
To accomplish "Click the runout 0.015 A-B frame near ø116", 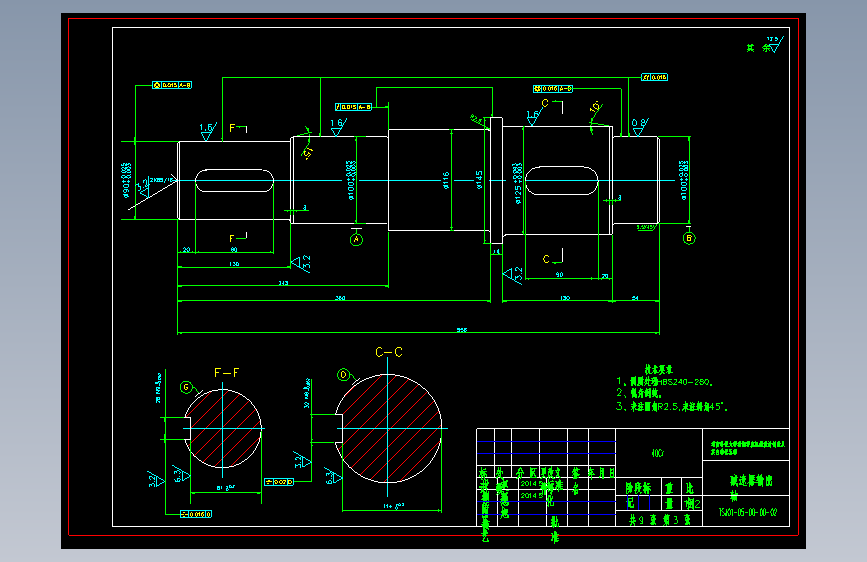I will point(353,107).
